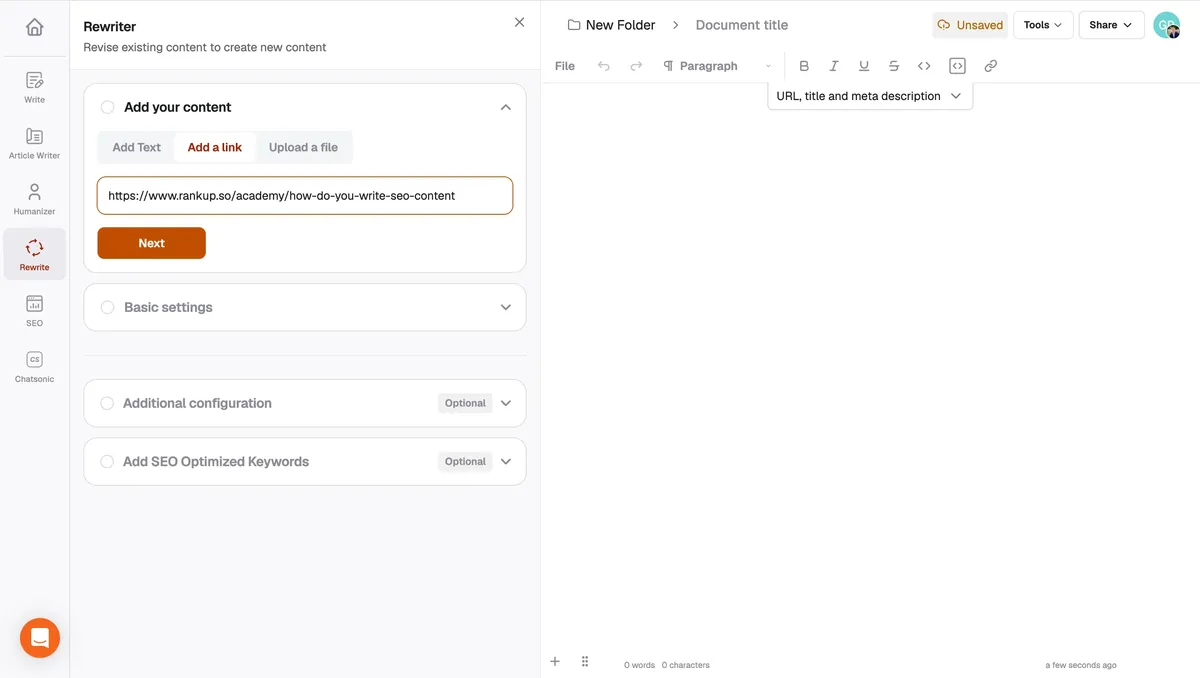Toggle the Additional configuration step circle

coord(107,403)
